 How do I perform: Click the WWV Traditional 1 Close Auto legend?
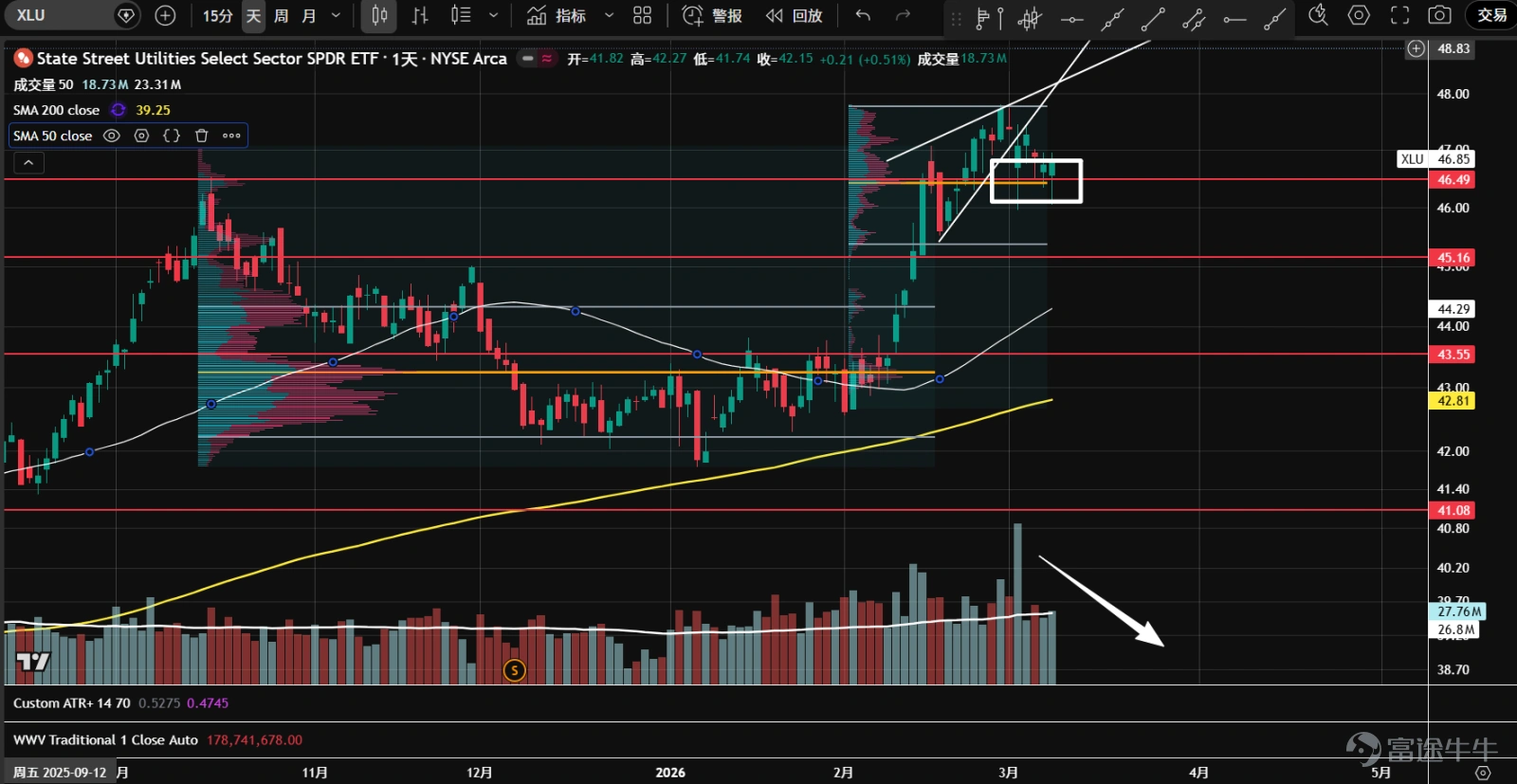tap(105, 740)
